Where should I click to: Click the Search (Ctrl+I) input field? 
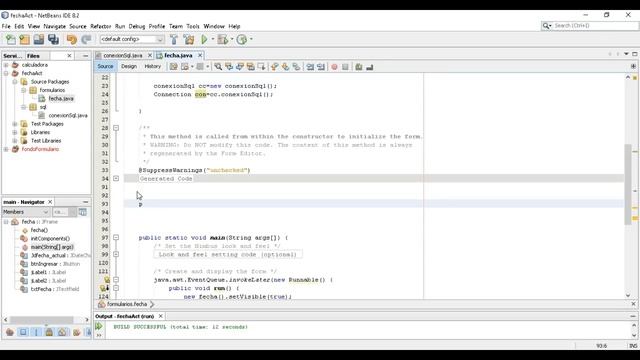595,26
